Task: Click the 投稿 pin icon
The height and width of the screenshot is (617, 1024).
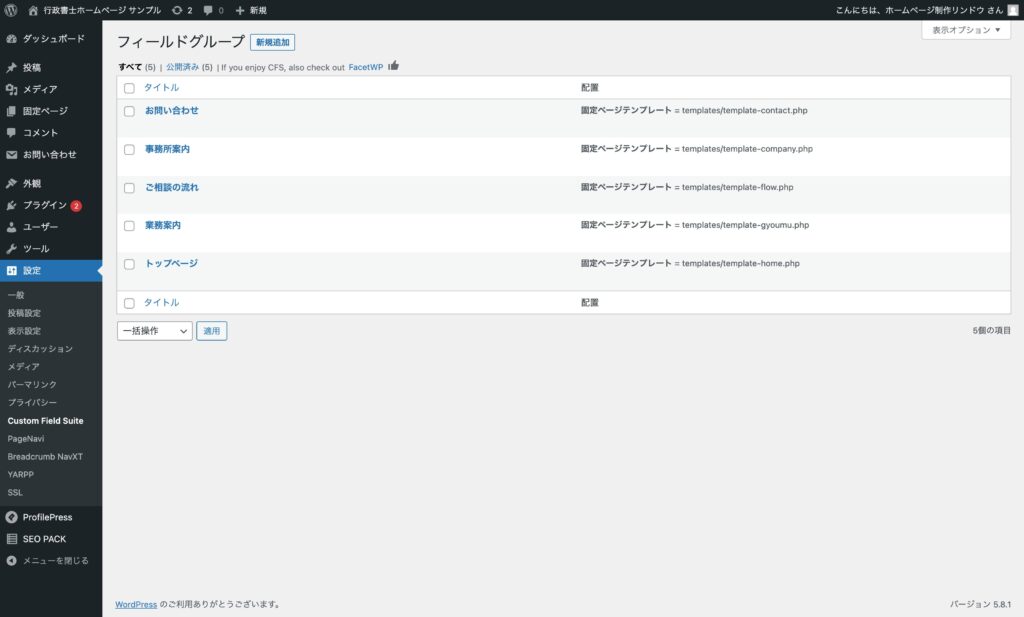Action: point(11,68)
